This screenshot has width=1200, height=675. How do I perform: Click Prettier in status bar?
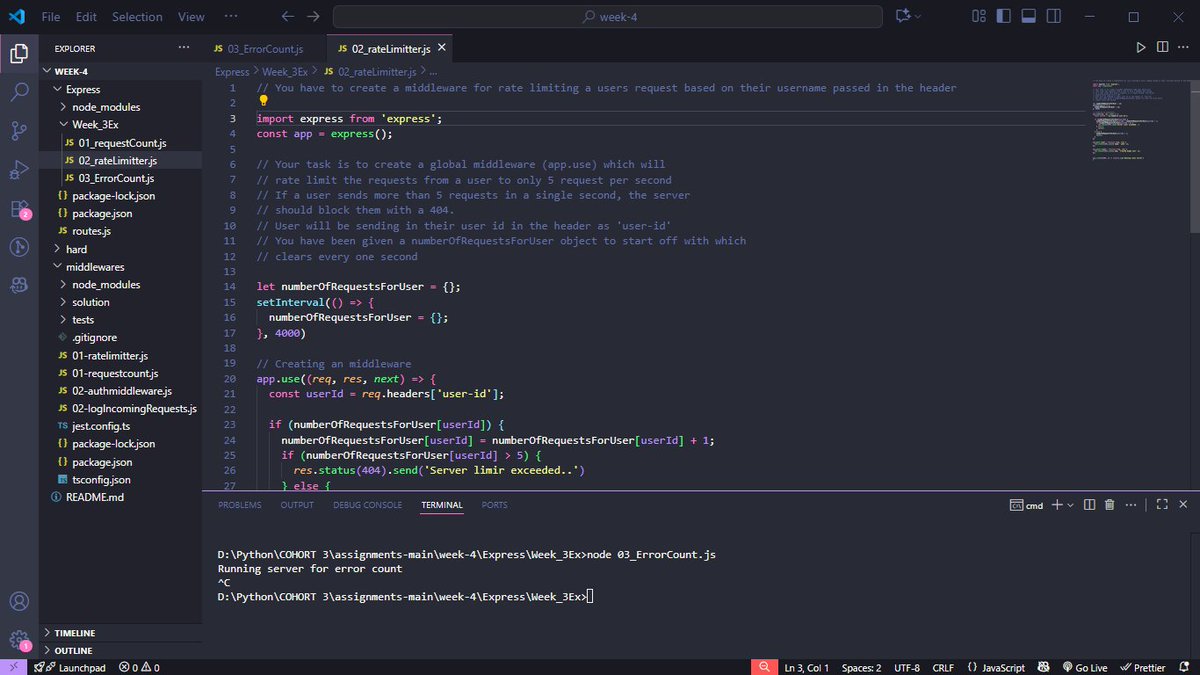[1143, 667]
